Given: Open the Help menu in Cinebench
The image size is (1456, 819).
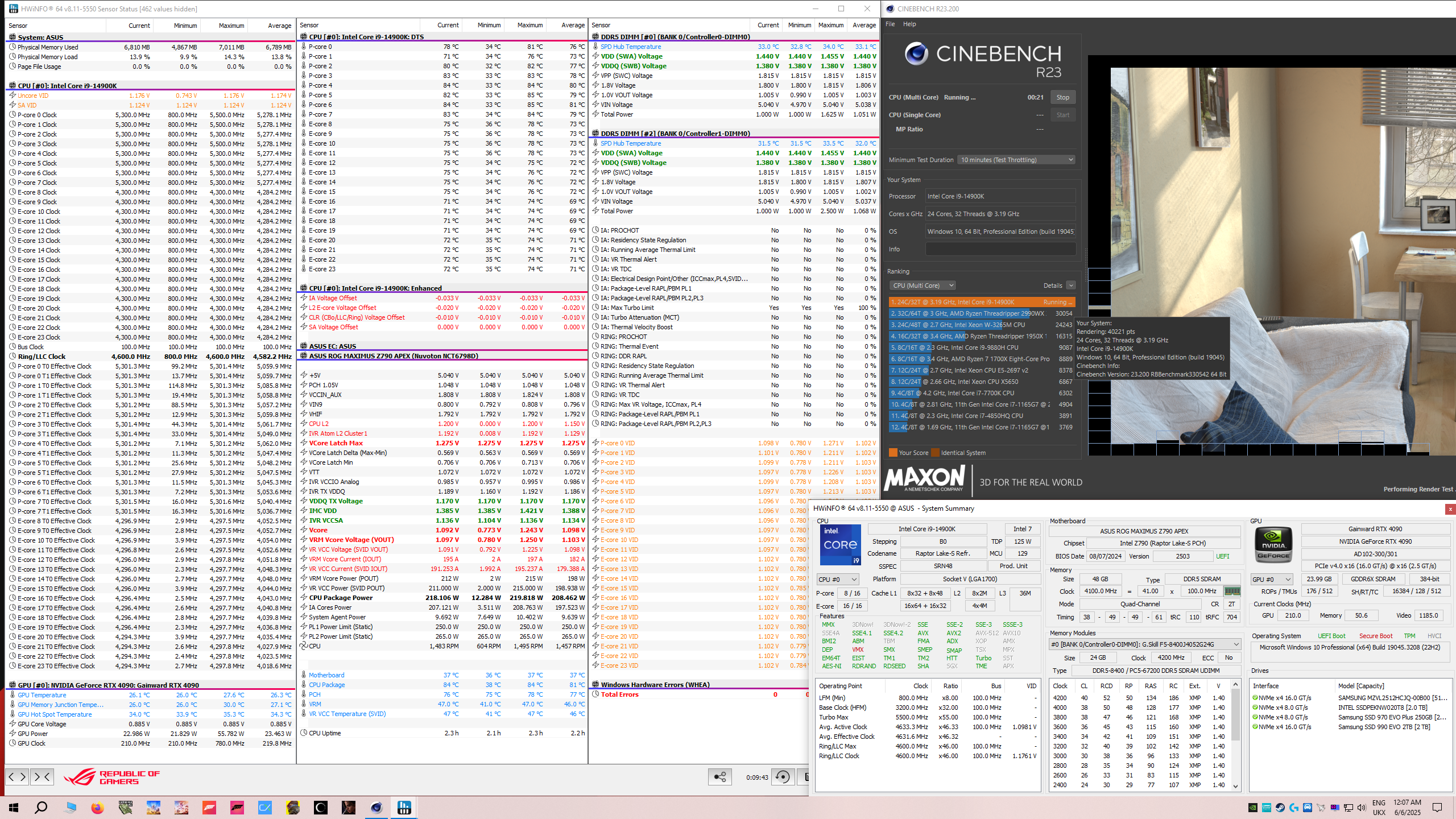Looking at the screenshot, I should (909, 24).
